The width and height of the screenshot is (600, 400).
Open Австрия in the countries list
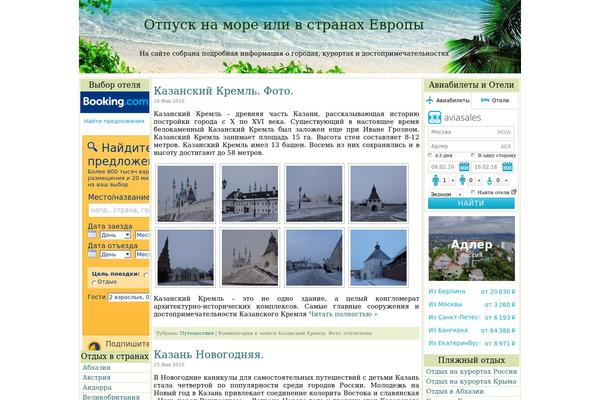[x=96, y=377]
